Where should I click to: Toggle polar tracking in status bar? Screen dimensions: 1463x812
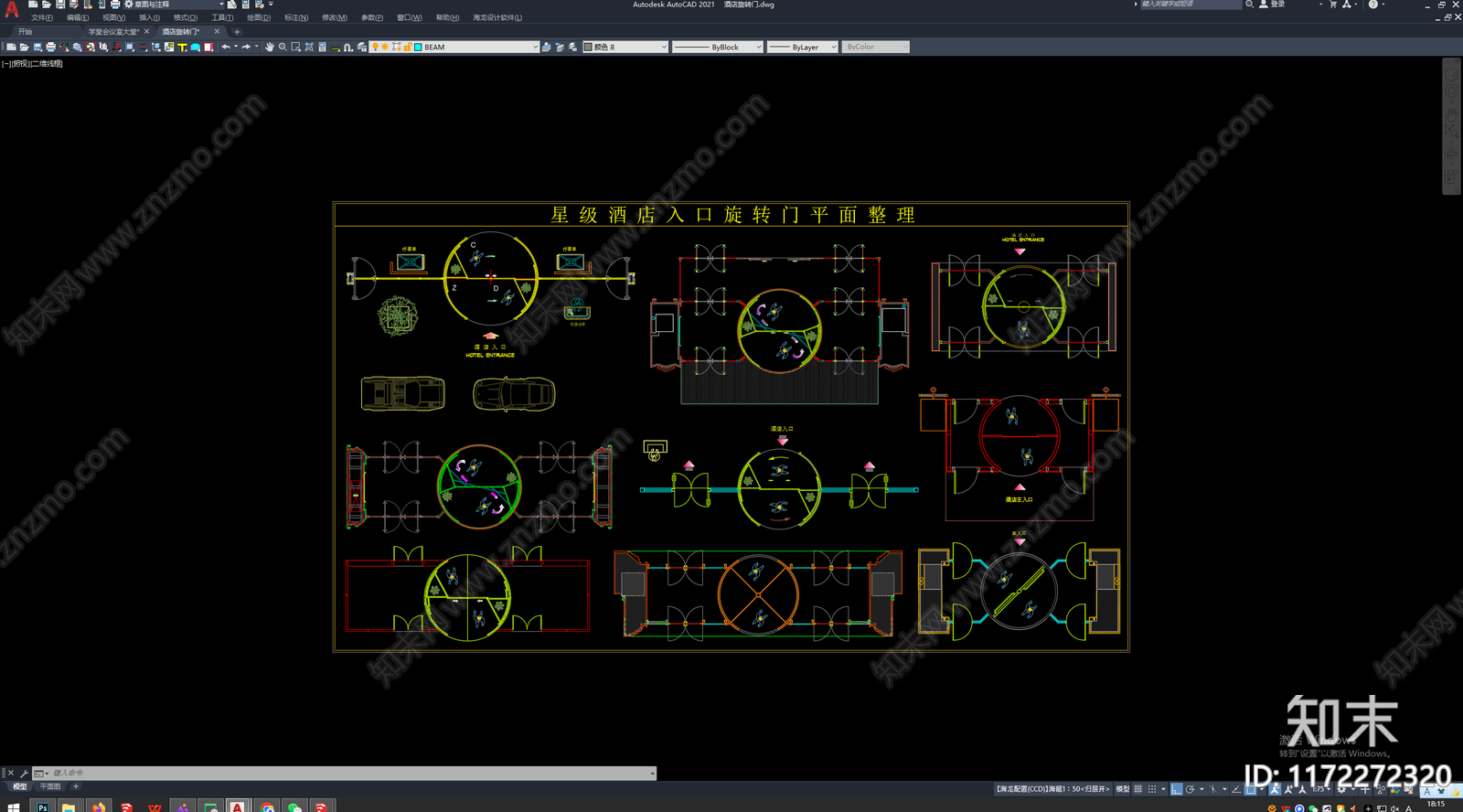click(x=1191, y=789)
